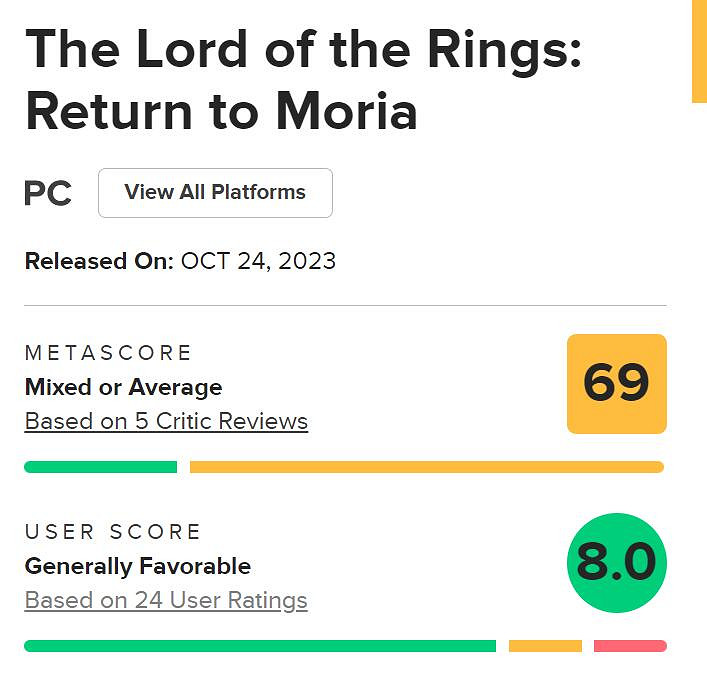The image size is (707, 684).
Task: Click the Released On label
Action: (x=99, y=262)
